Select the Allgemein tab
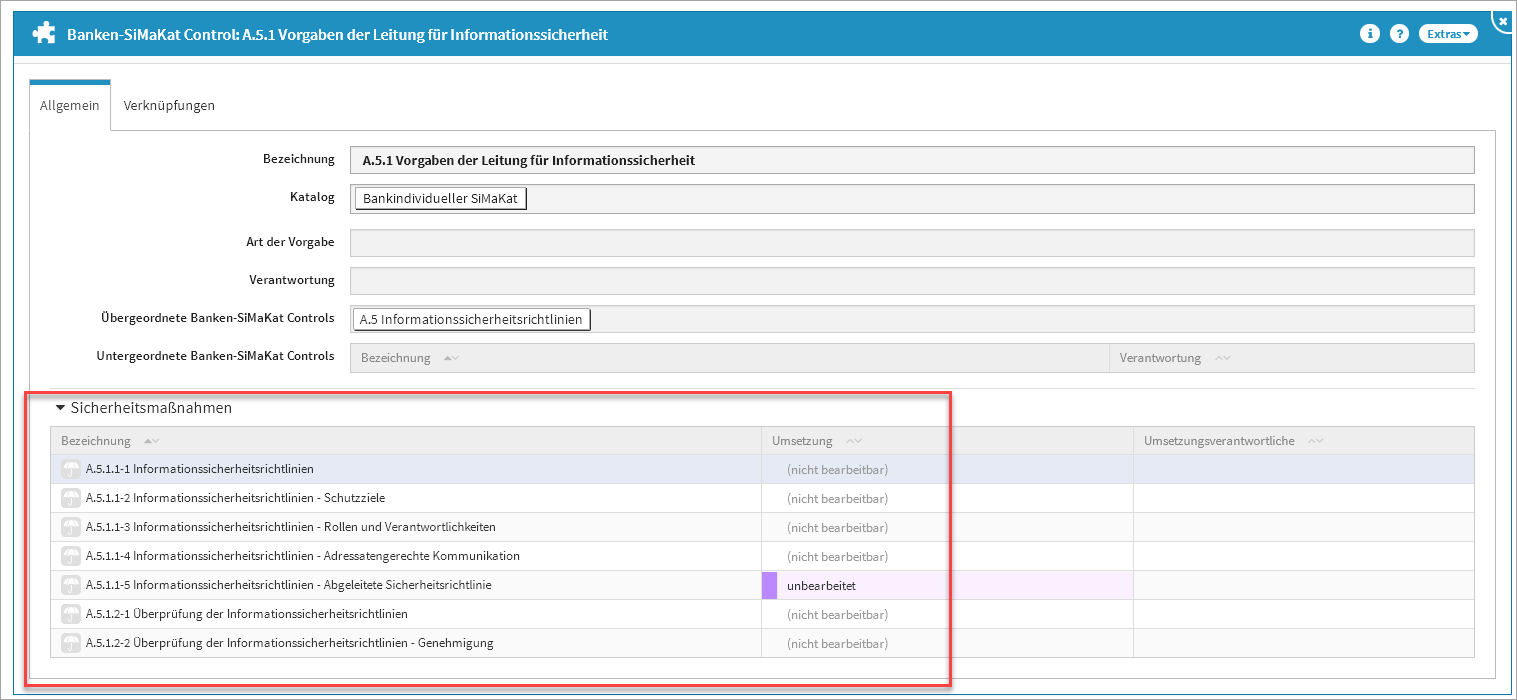The image size is (1517, 700). pos(69,105)
